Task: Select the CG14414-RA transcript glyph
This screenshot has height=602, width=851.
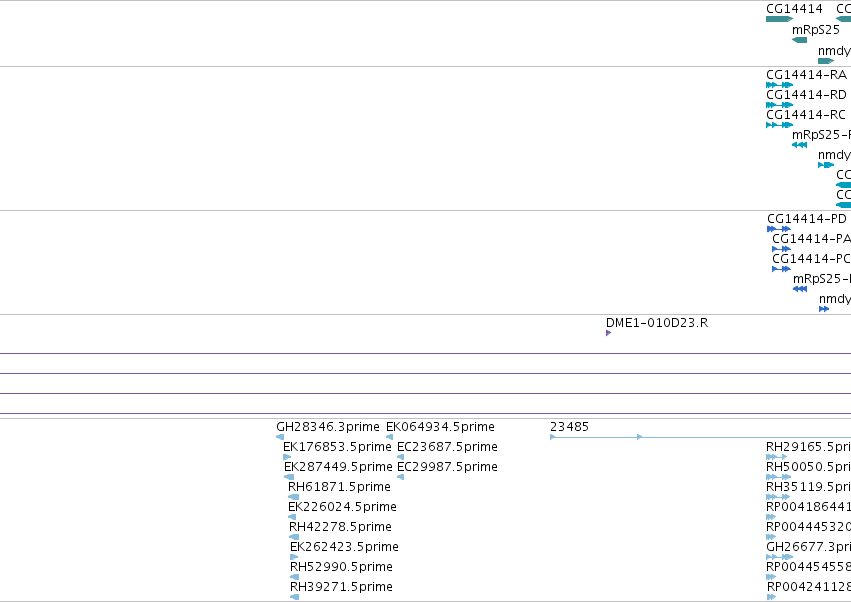Action: coord(779,85)
